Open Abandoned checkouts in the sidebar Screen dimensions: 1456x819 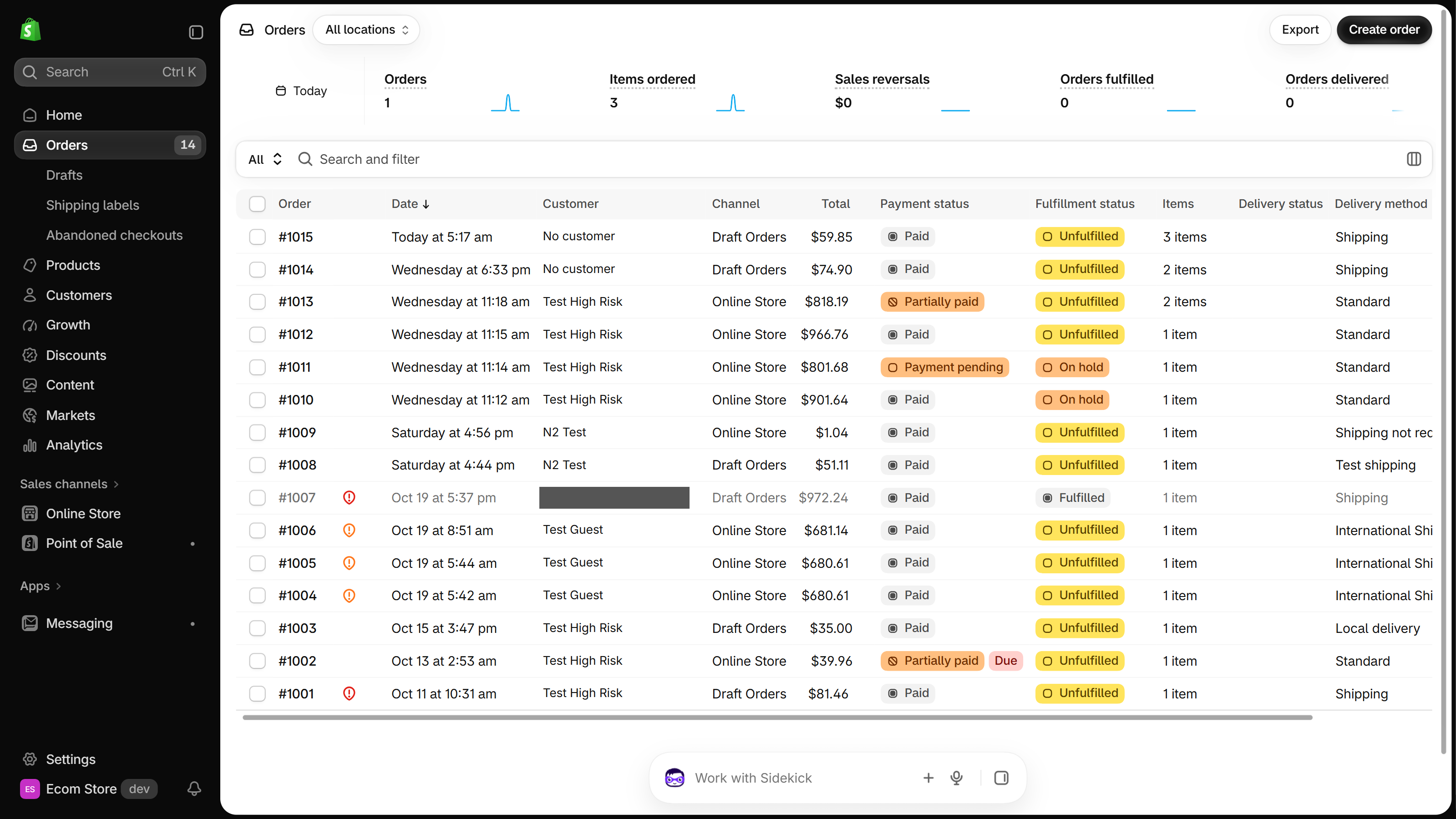114,235
